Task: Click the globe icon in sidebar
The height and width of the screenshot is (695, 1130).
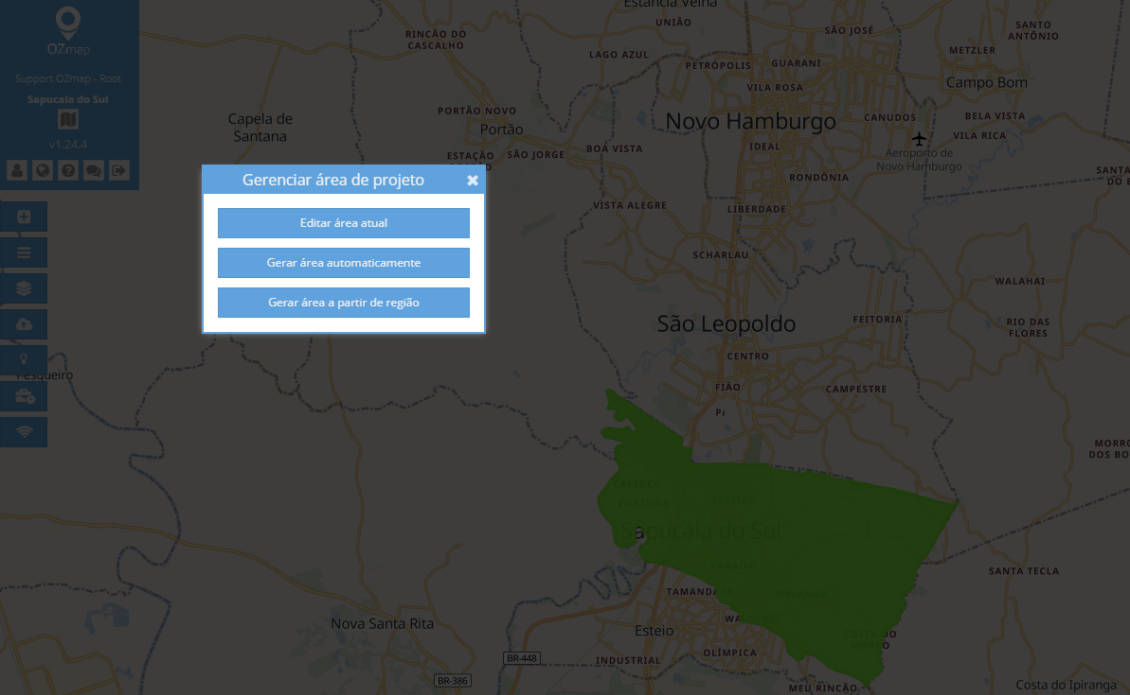Action: tap(43, 170)
